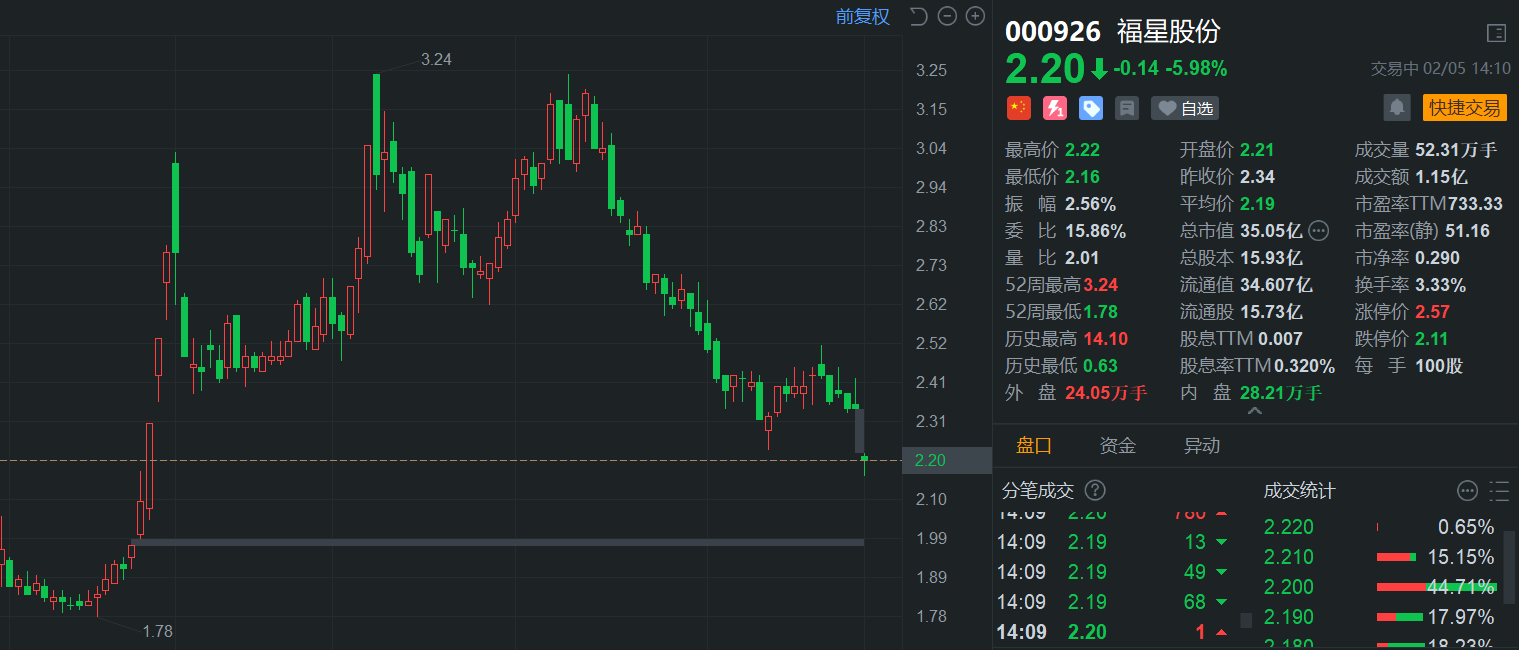Image resolution: width=1519 pixels, height=650 pixels.
Task: Expand 总市值 details via ellipsis icon
Action: (1318, 231)
